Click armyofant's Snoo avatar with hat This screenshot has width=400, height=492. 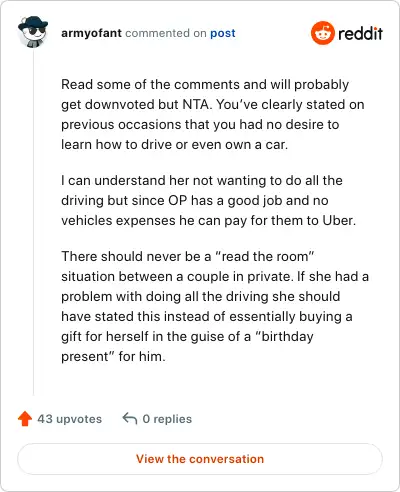click(x=33, y=32)
